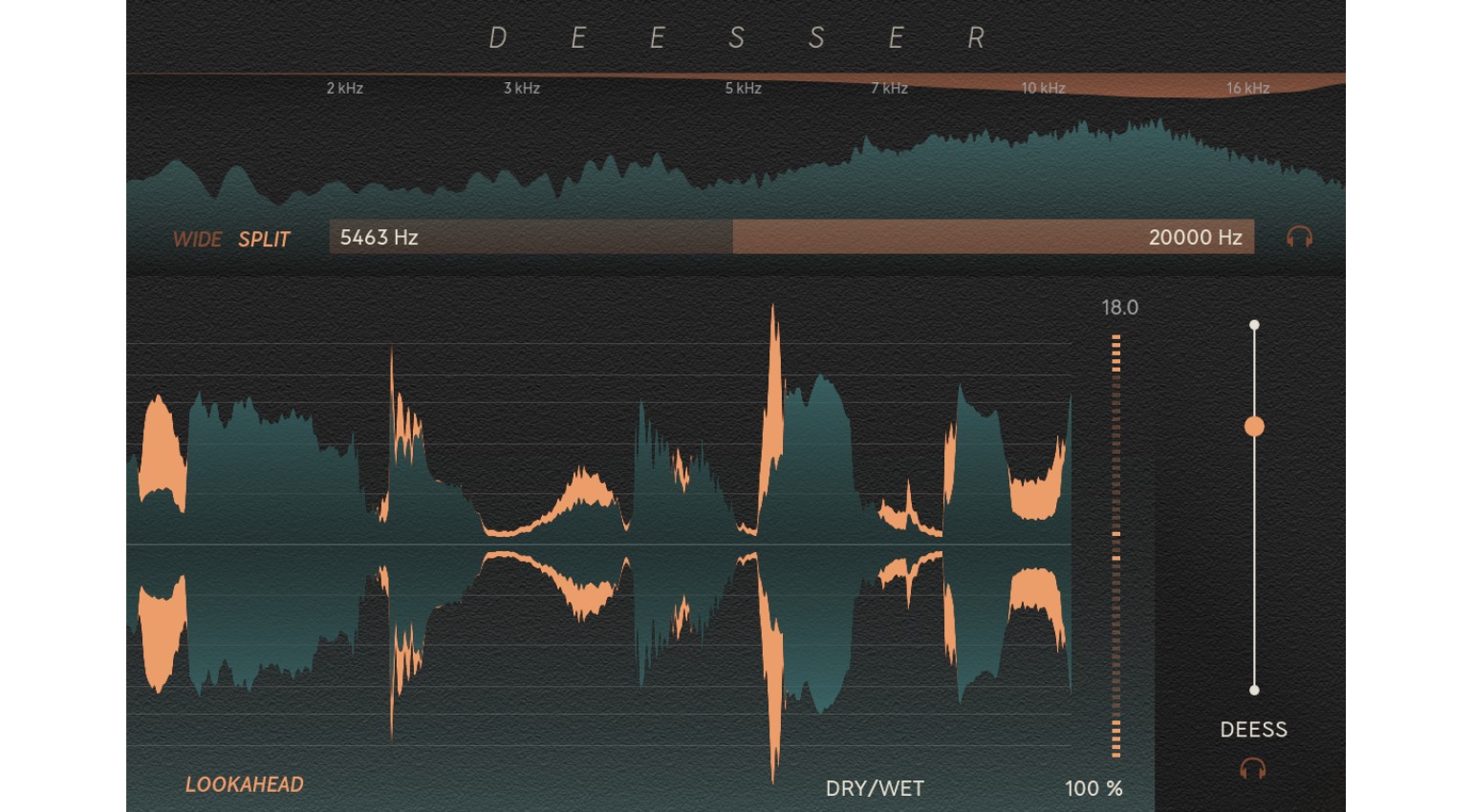1472x812 pixels.
Task: Click the orange DEESS slider handle
Action: [1254, 426]
